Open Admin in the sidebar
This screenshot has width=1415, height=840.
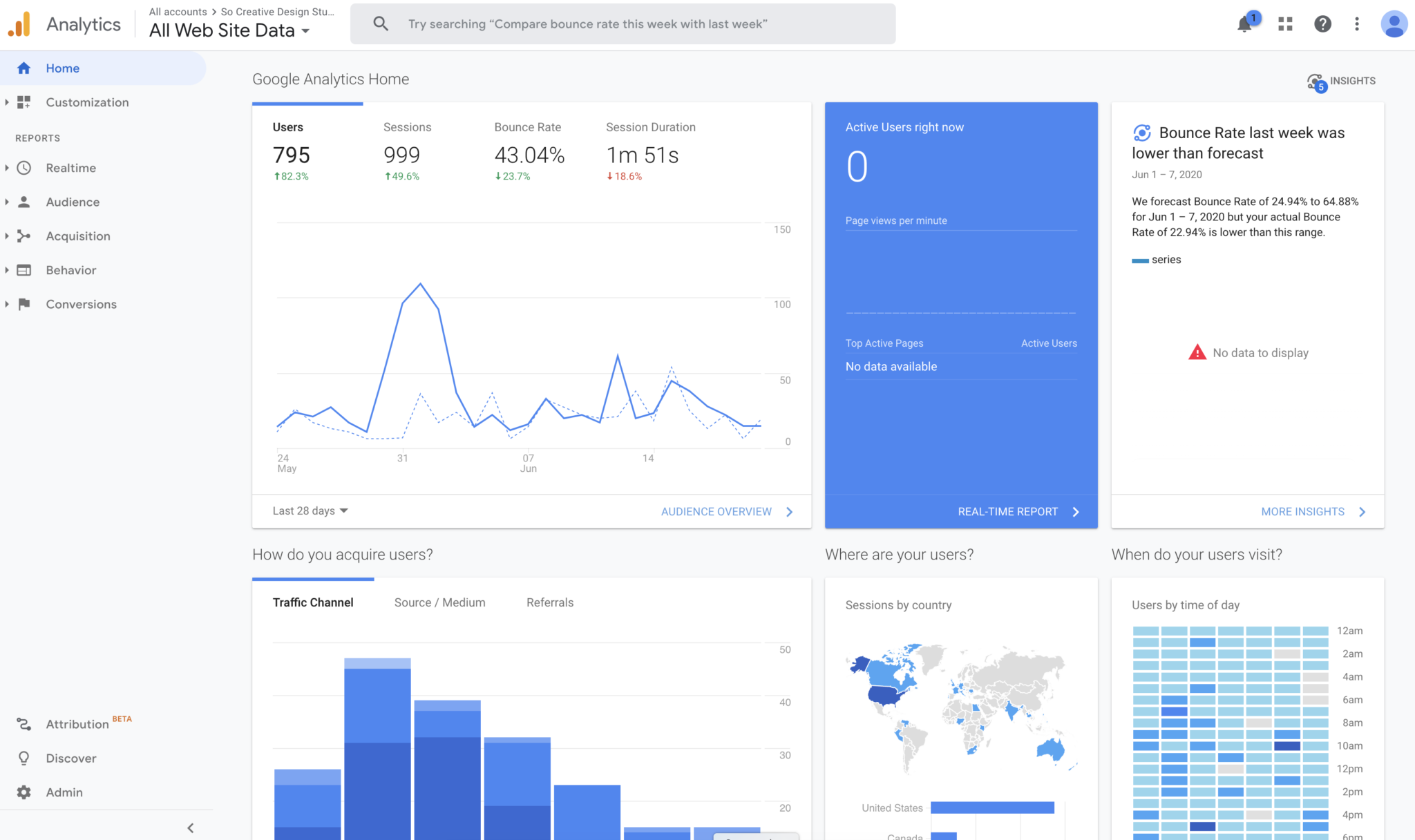[64, 792]
